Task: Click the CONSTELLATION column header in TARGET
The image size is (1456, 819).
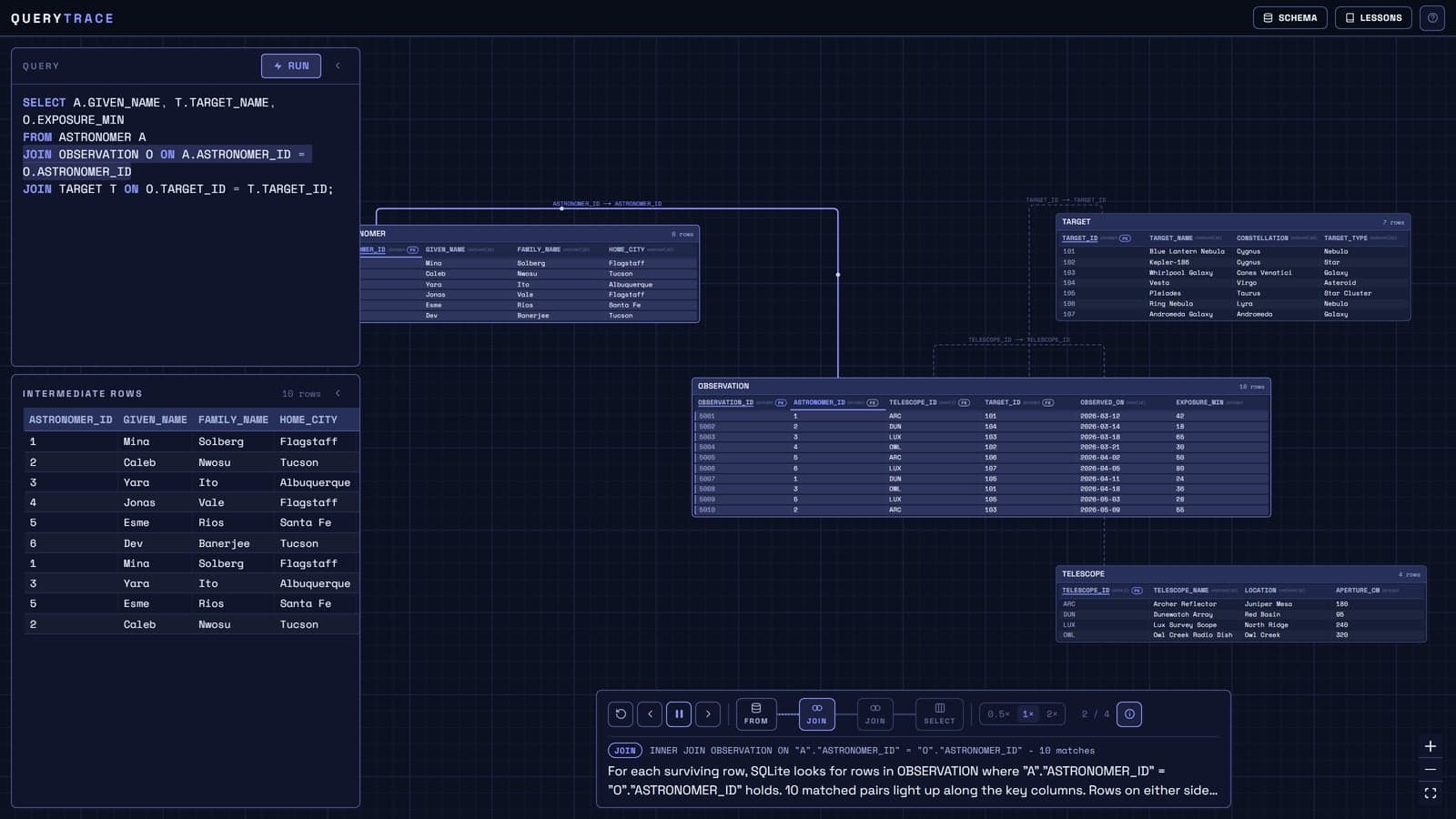Action: tap(1262, 238)
